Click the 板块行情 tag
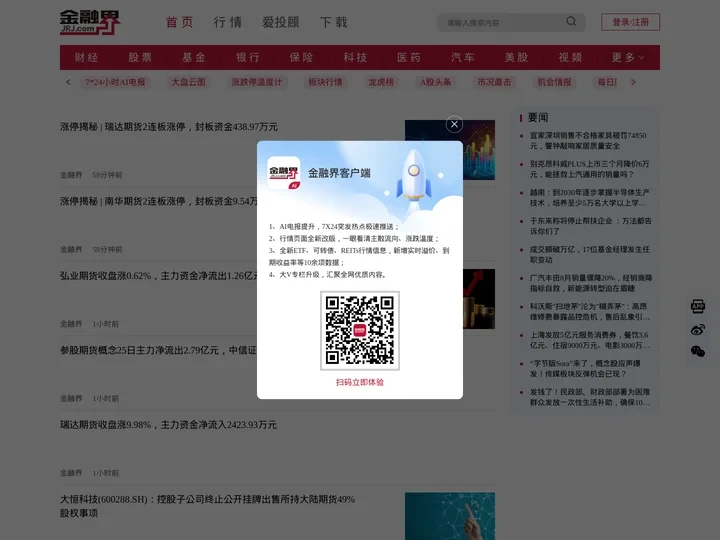 (325, 82)
